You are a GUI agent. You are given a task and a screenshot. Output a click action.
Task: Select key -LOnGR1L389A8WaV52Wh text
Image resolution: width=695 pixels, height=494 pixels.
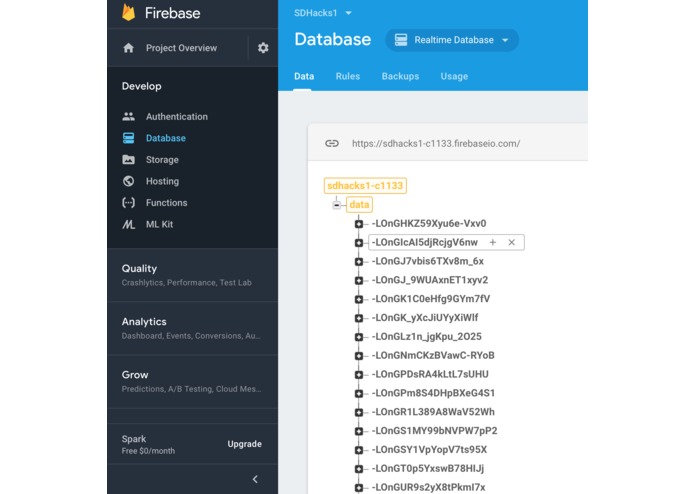(433, 412)
